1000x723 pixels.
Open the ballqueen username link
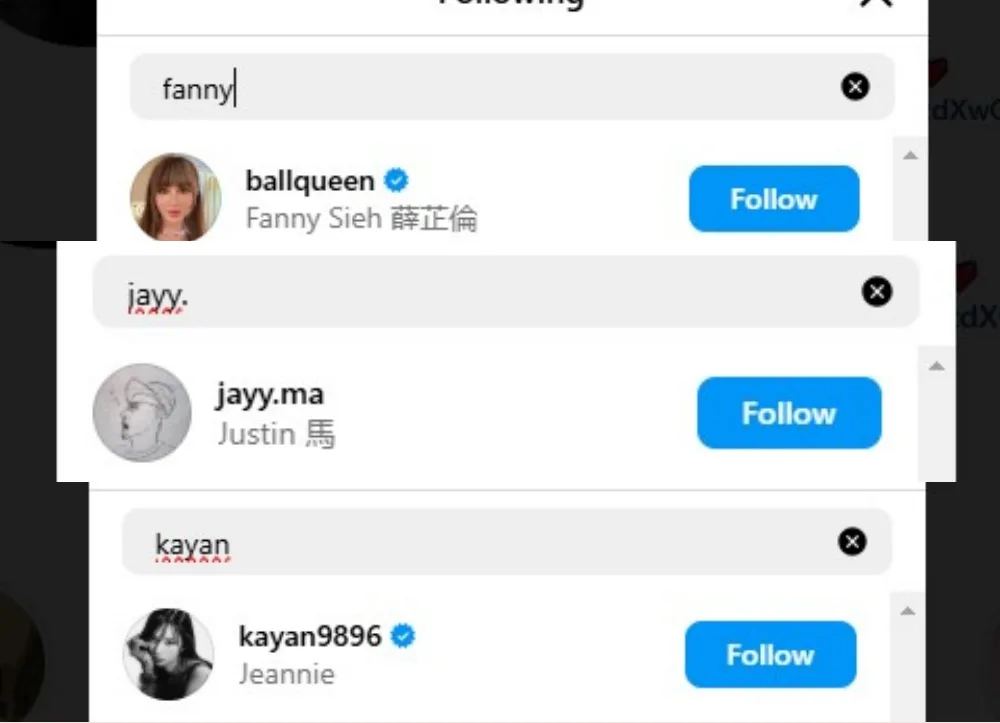click(310, 181)
